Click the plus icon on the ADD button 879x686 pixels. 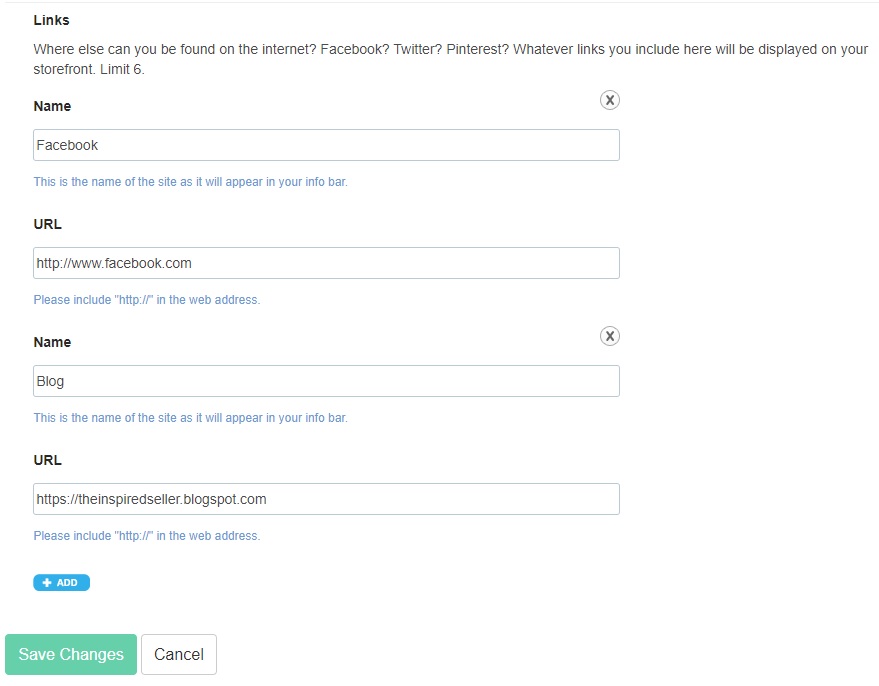(x=47, y=583)
